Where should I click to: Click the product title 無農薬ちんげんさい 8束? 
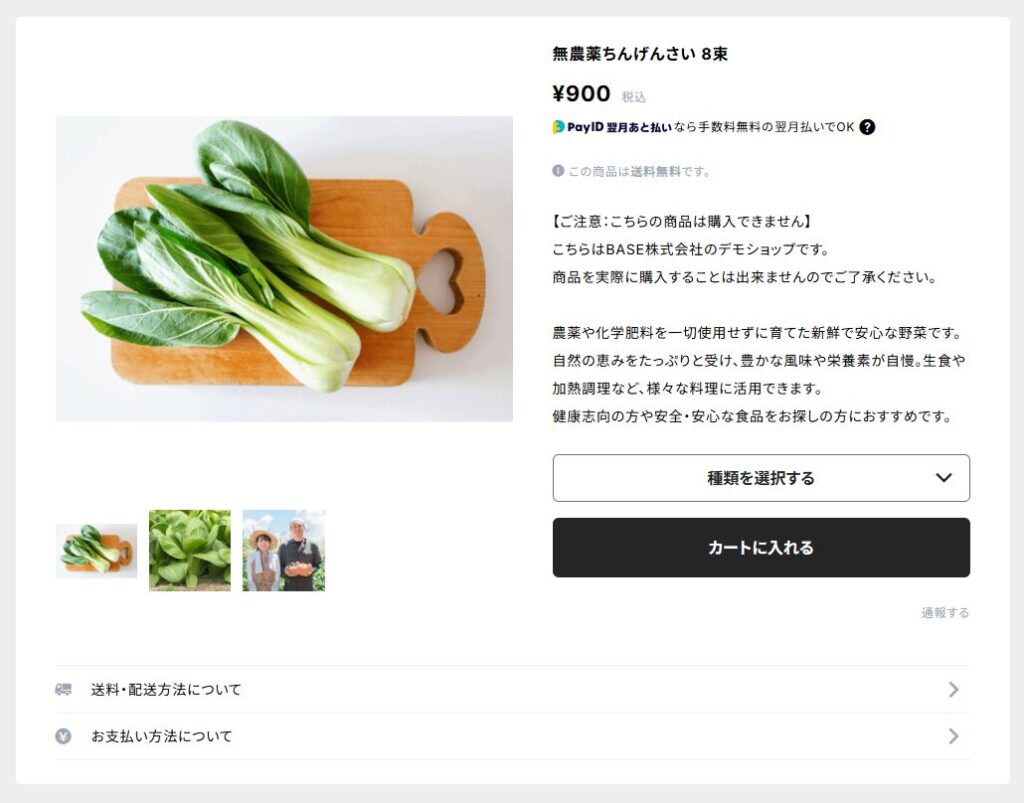coord(640,54)
